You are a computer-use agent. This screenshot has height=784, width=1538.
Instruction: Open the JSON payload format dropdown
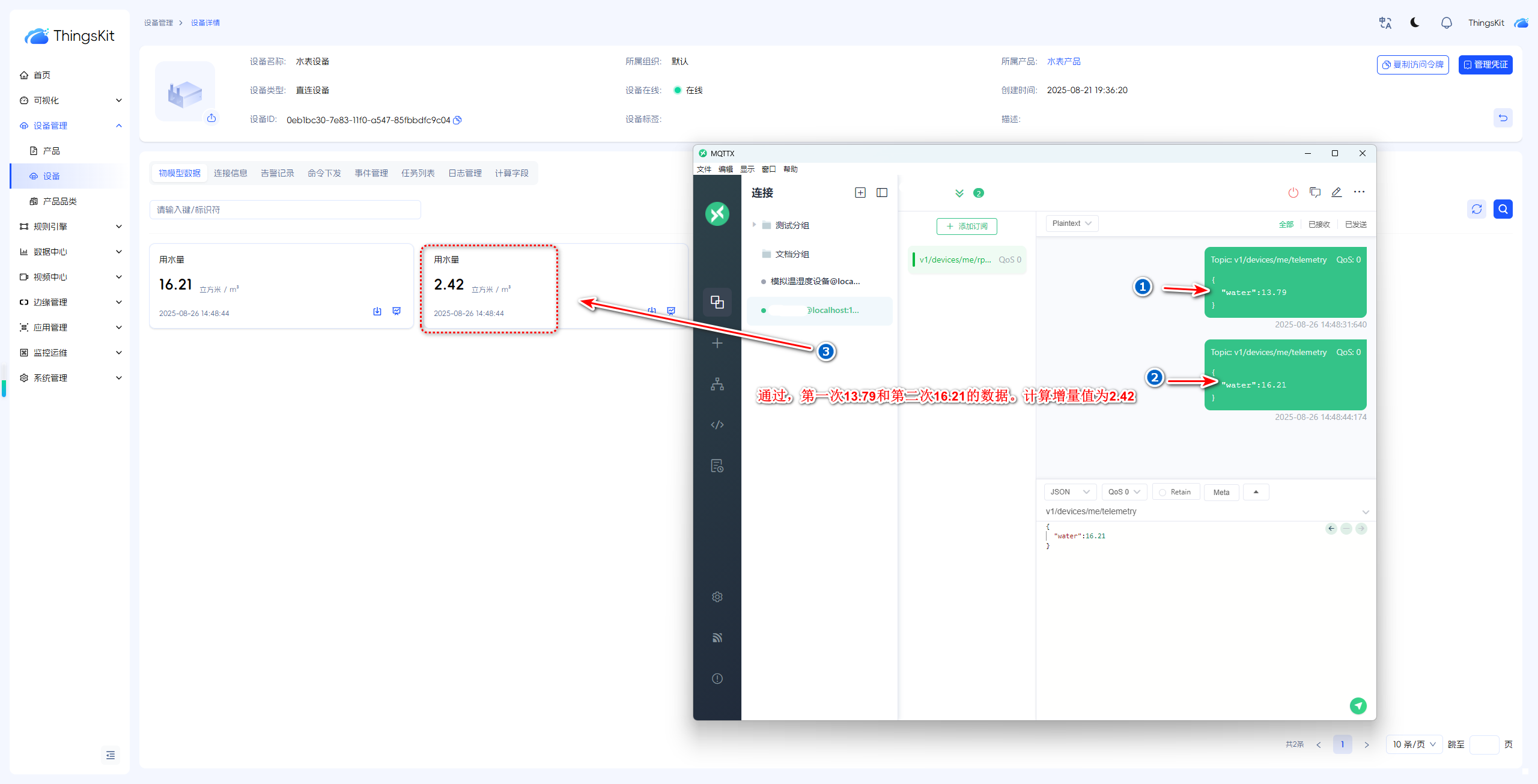(x=1069, y=492)
